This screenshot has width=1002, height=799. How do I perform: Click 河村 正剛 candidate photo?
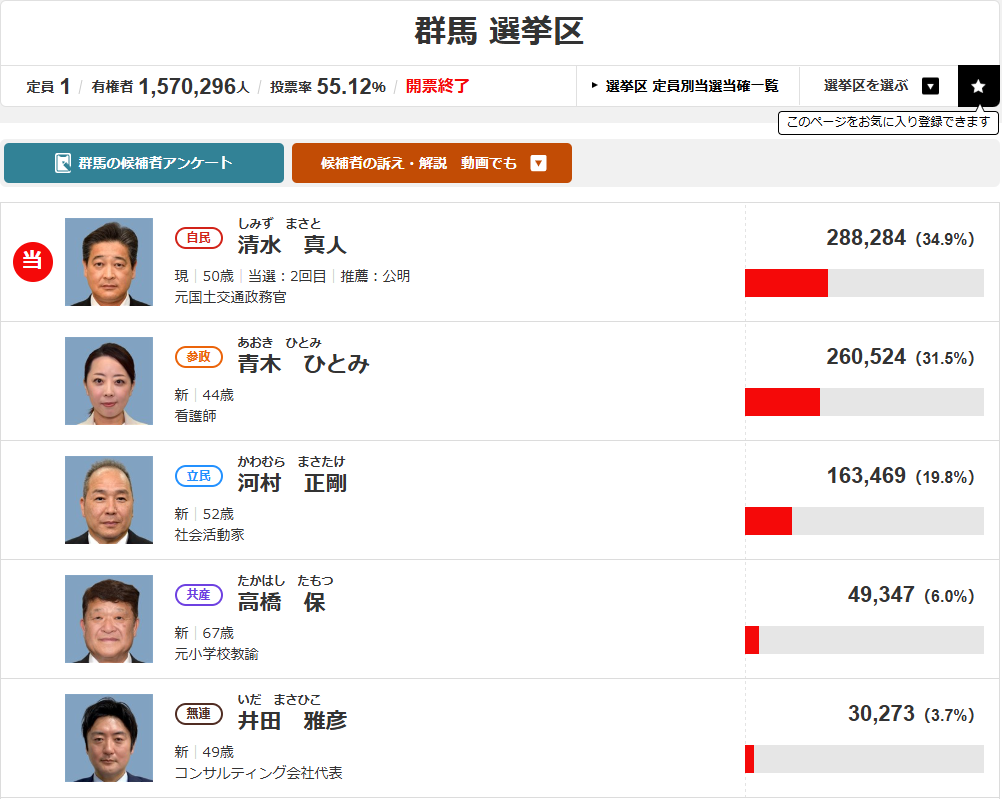point(109,500)
